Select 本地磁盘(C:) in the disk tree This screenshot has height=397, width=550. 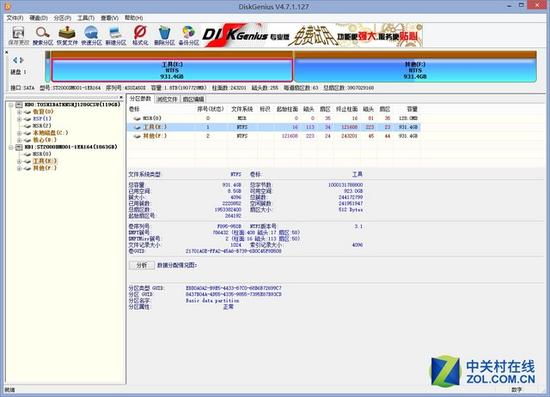(x=50, y=133)
